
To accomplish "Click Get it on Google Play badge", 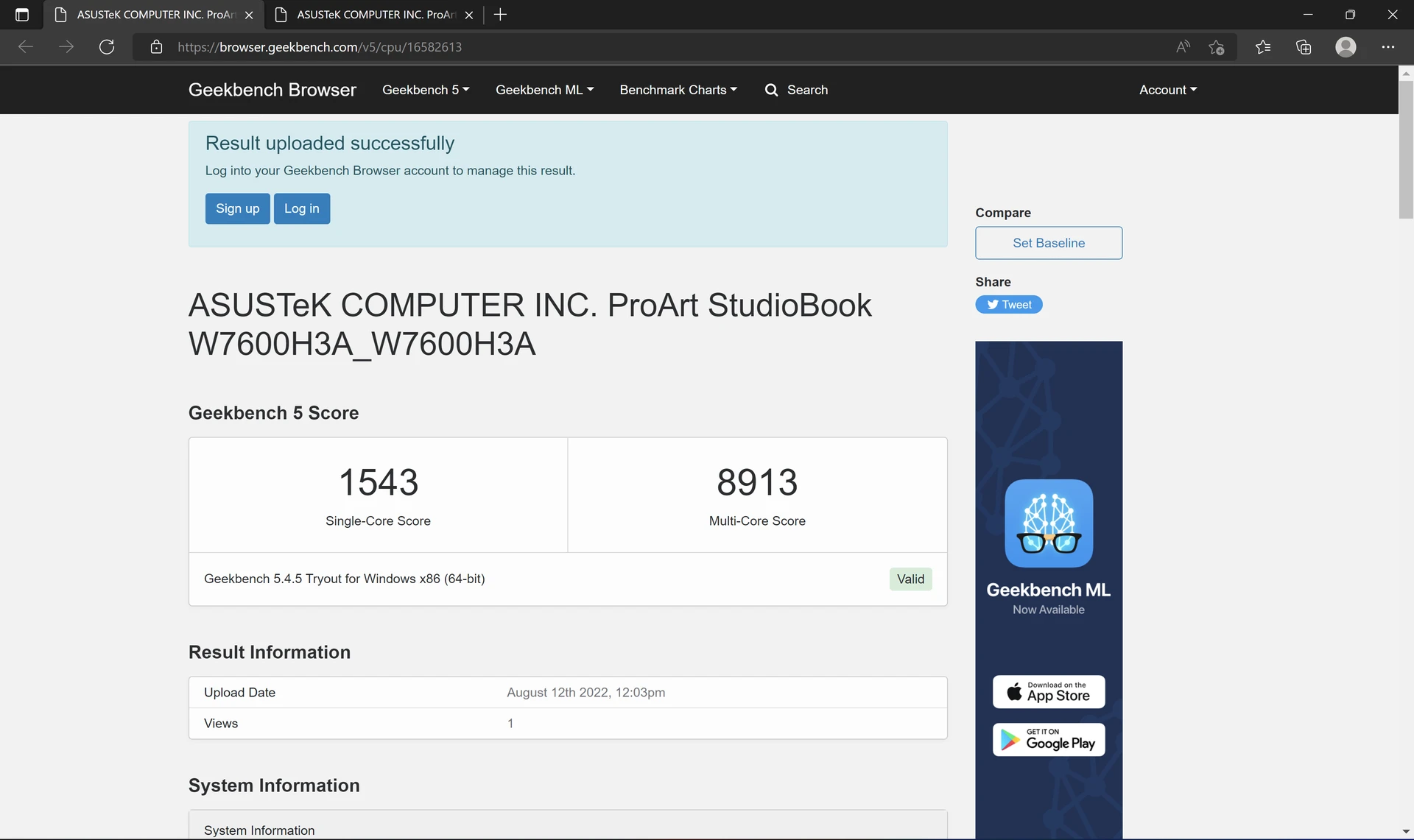I will click(x=1049, y=739).
